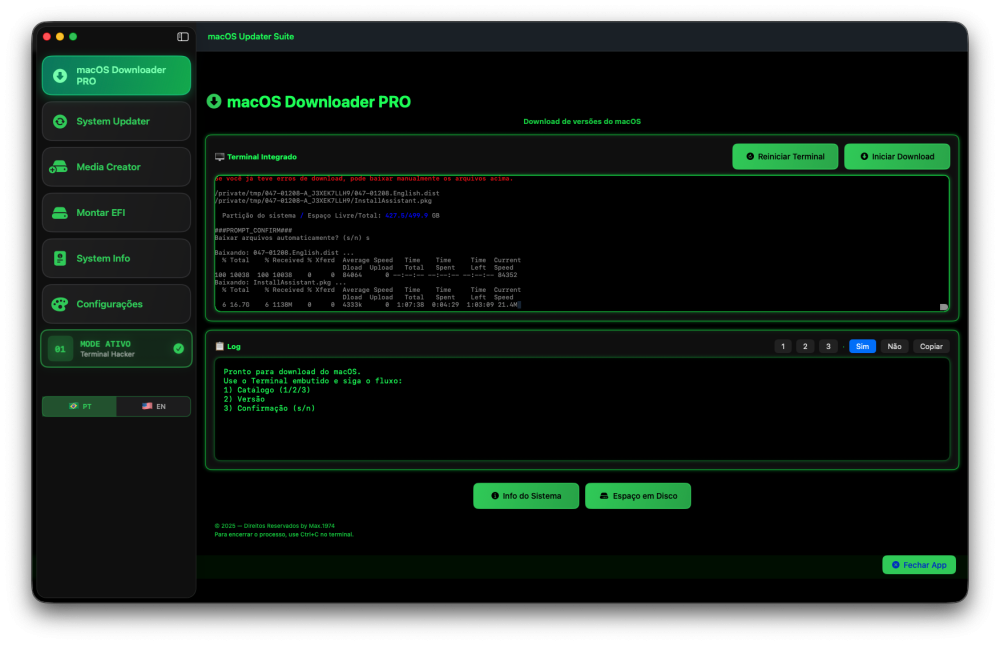Copy the log with Copiar
The height and width of the screenshot is (645, 1000).
(x=931, y=346)
